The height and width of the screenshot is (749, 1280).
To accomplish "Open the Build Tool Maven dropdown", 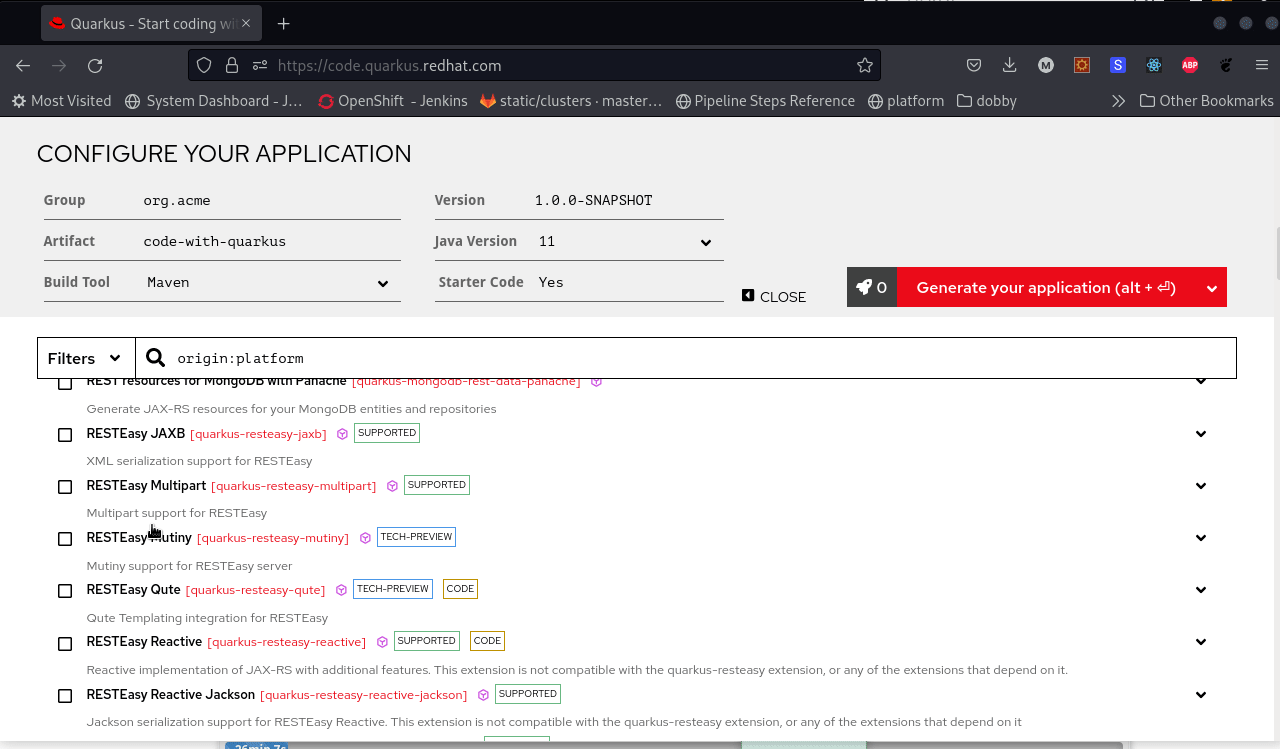I will 268,283.
